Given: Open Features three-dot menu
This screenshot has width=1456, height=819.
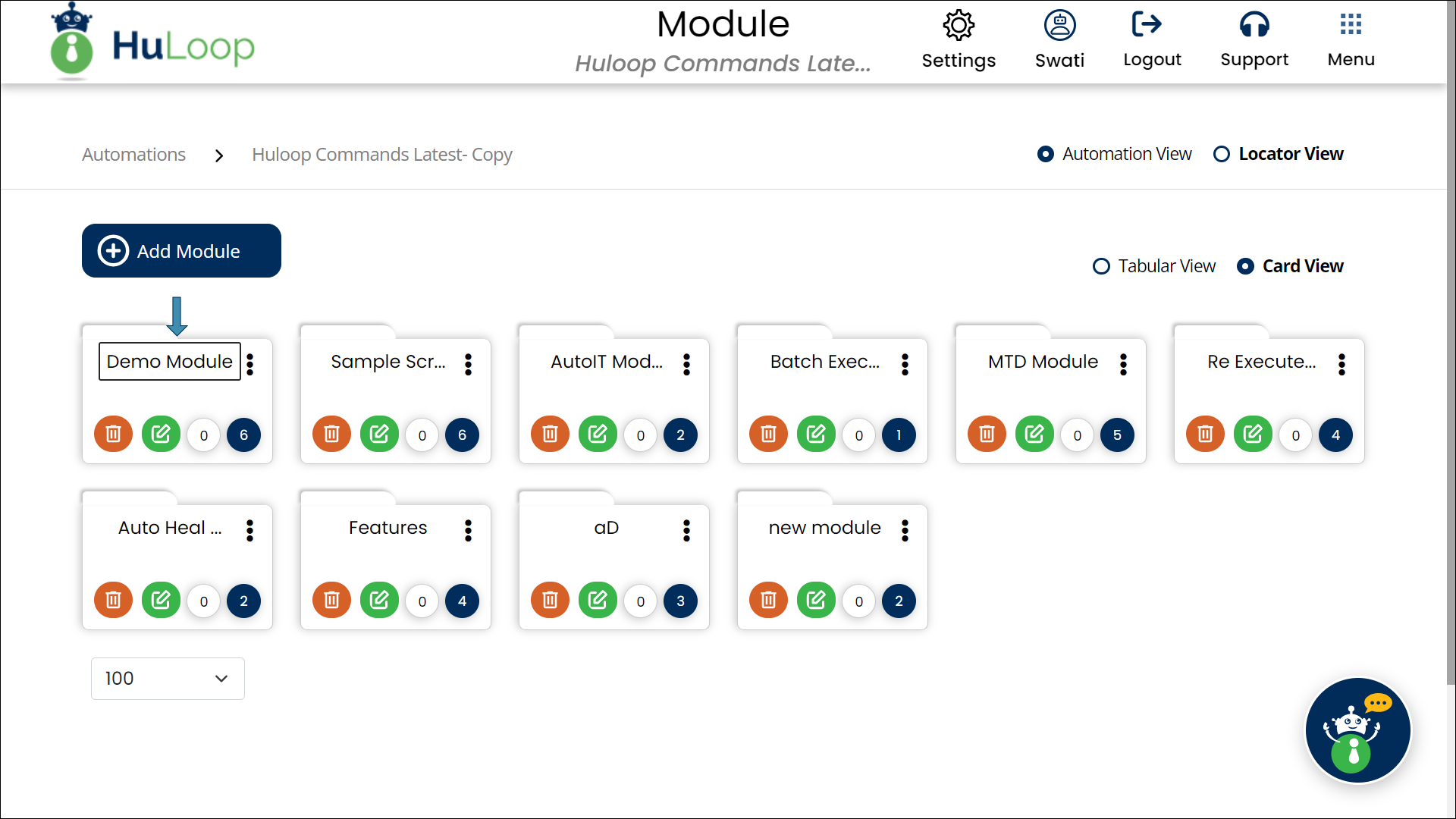Looking at the screenshot, I should (x=469, y=530).
